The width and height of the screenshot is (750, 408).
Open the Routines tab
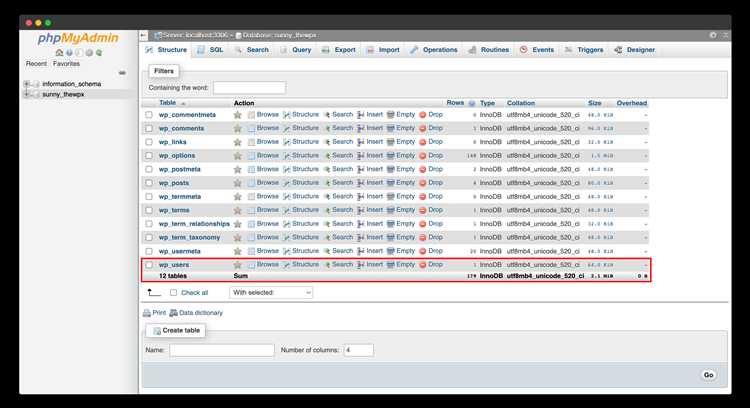[x=489, y=50]
